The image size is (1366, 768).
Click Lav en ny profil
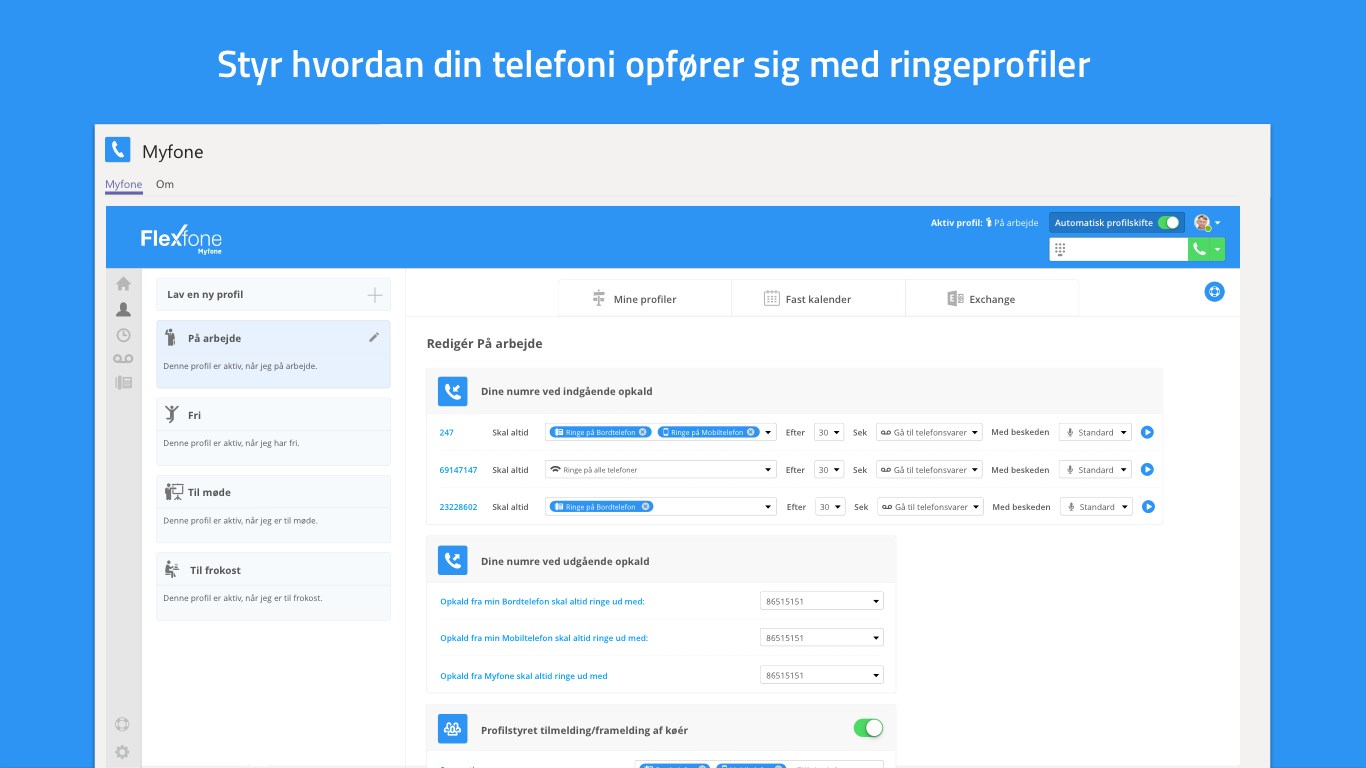(273, 294)
